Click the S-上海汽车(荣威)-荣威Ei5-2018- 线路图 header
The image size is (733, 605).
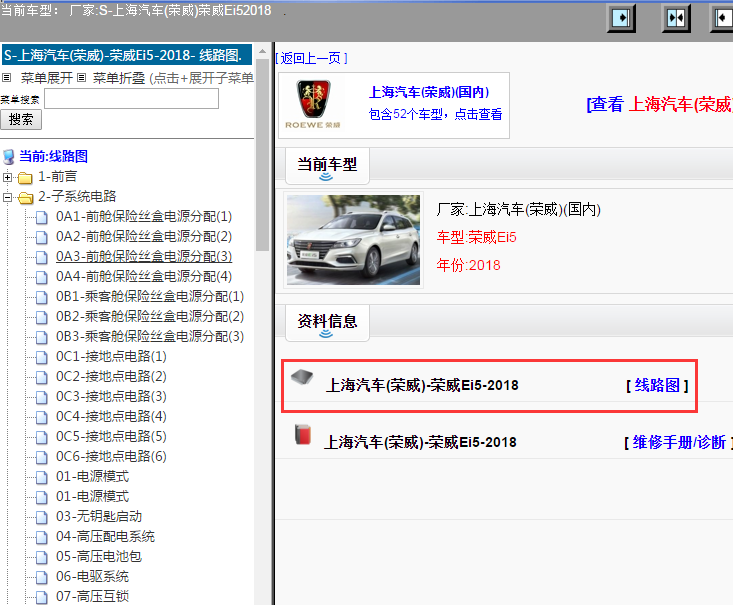point(127,55)
